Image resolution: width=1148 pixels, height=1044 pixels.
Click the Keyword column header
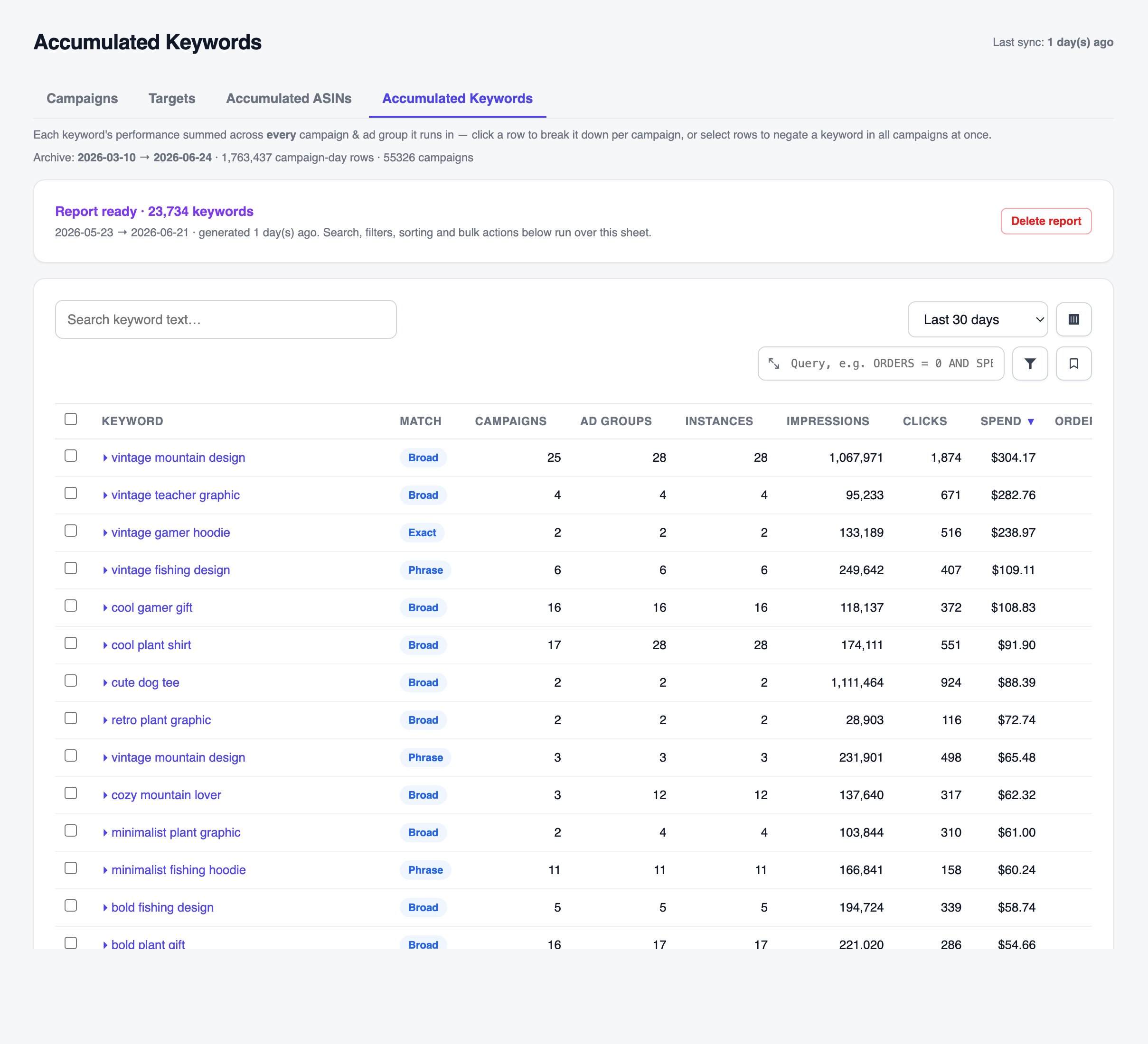point(132,421)
